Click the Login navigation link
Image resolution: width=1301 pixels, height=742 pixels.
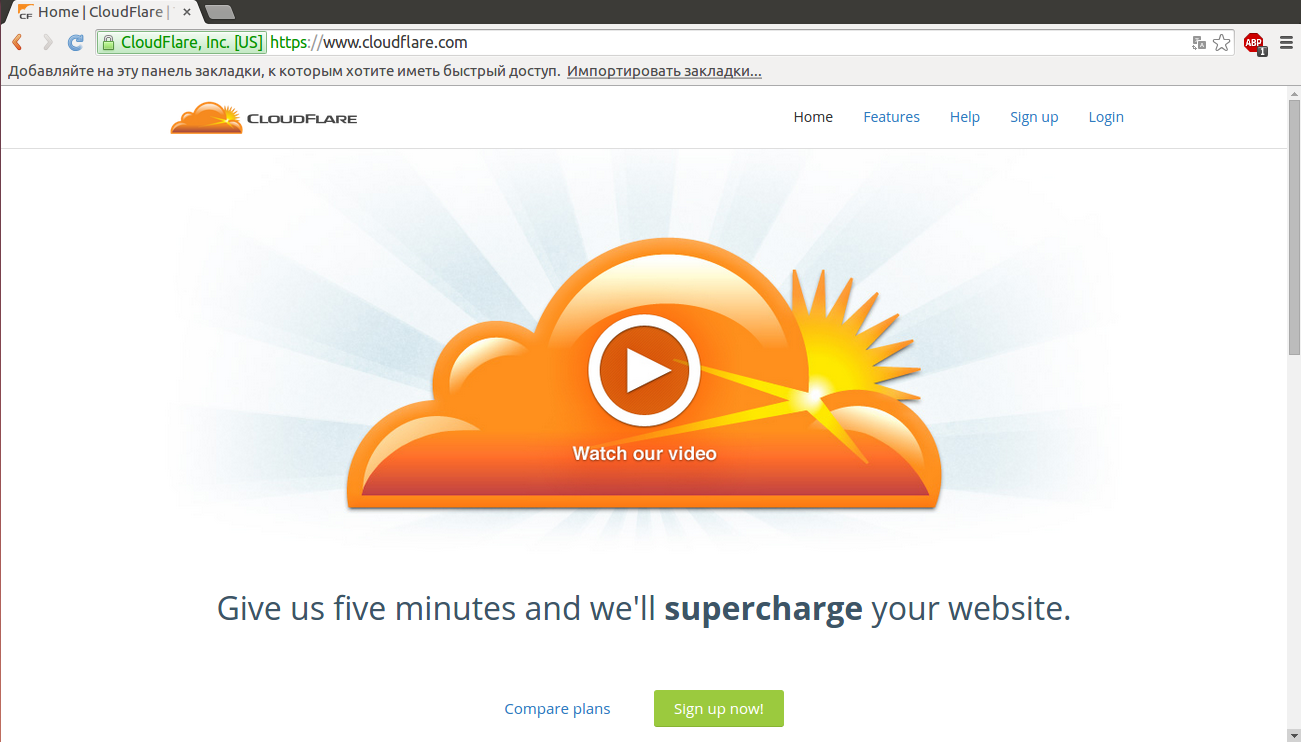click(1106, 117)
